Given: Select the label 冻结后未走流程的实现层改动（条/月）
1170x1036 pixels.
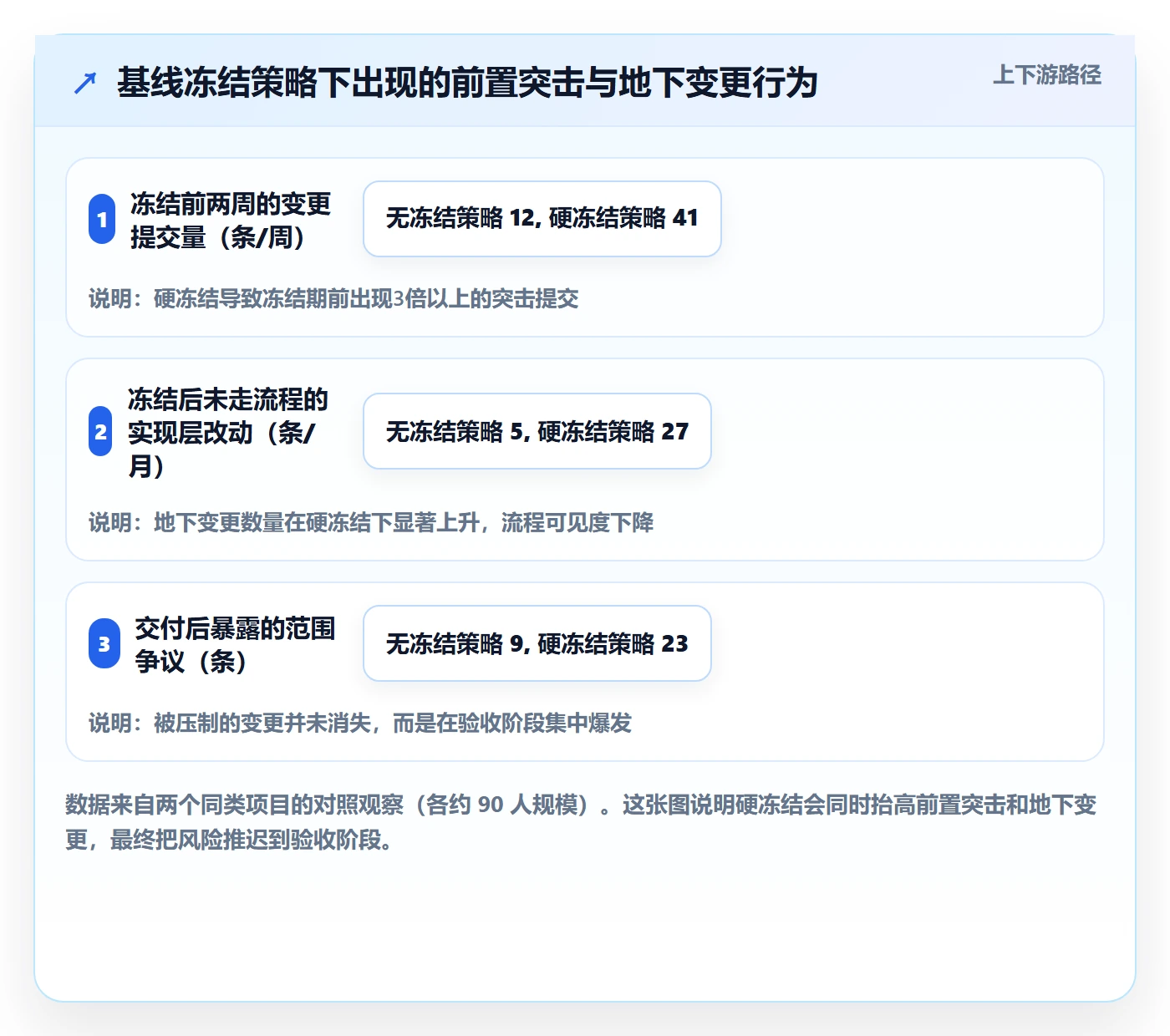Looking at the screenshot, I should tap(228, 432).
